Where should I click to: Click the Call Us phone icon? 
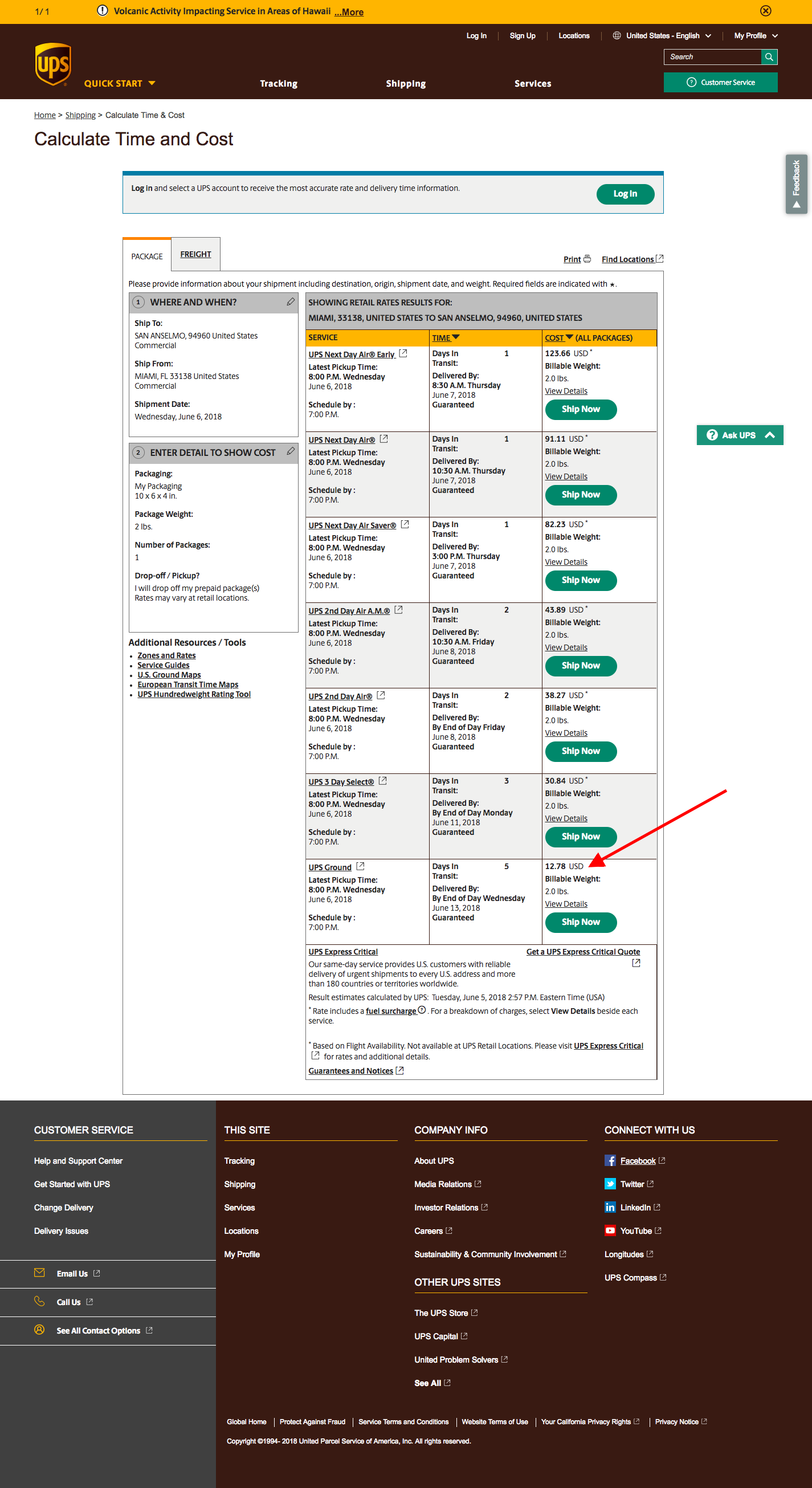[39, 1301]
